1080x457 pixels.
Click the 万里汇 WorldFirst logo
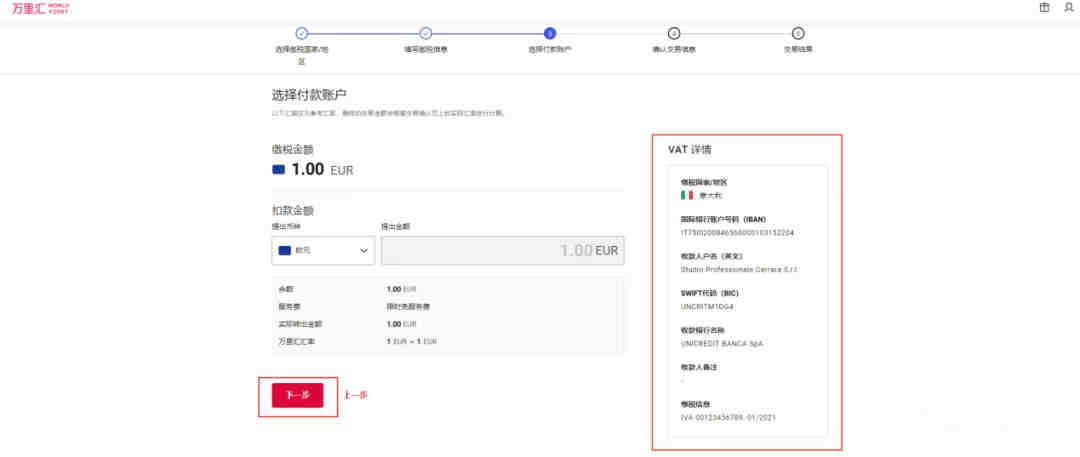(40, 8)
